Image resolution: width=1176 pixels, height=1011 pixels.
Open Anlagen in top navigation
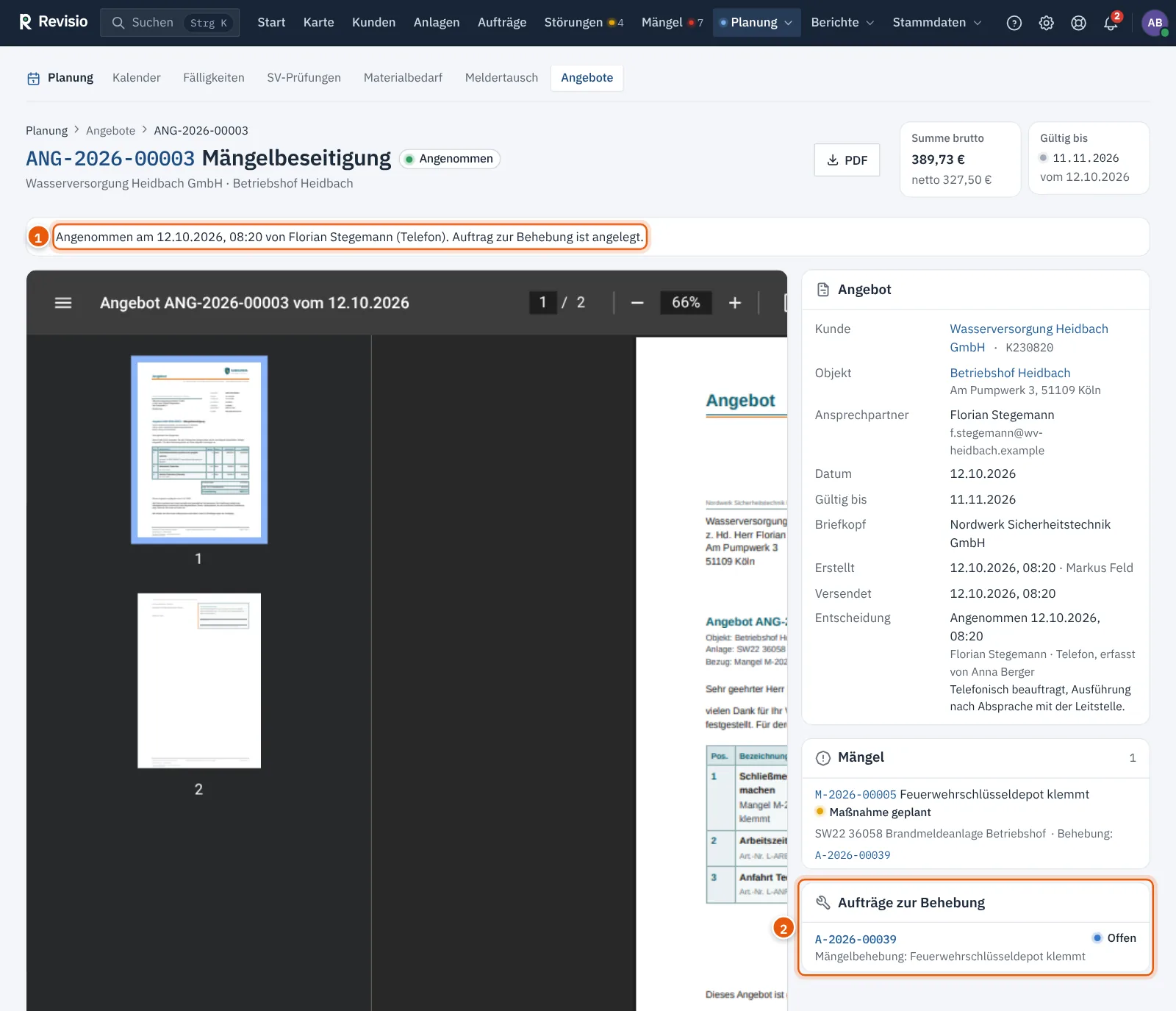pyautogui.click(x=437, y=23)
